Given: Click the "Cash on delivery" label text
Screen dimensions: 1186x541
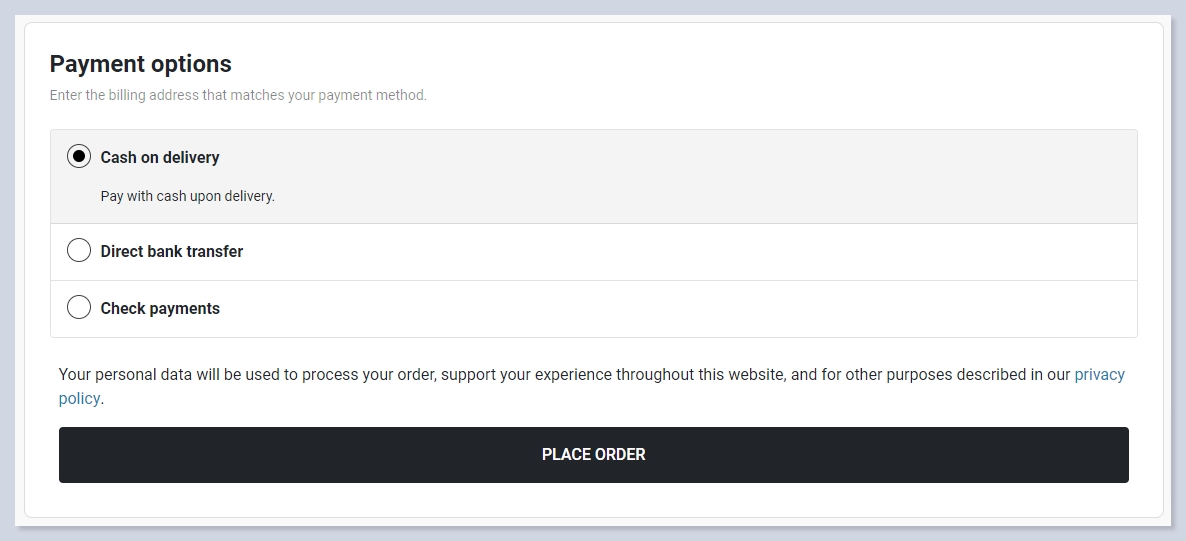Looking at the screenshot, I should pos(160,157).
